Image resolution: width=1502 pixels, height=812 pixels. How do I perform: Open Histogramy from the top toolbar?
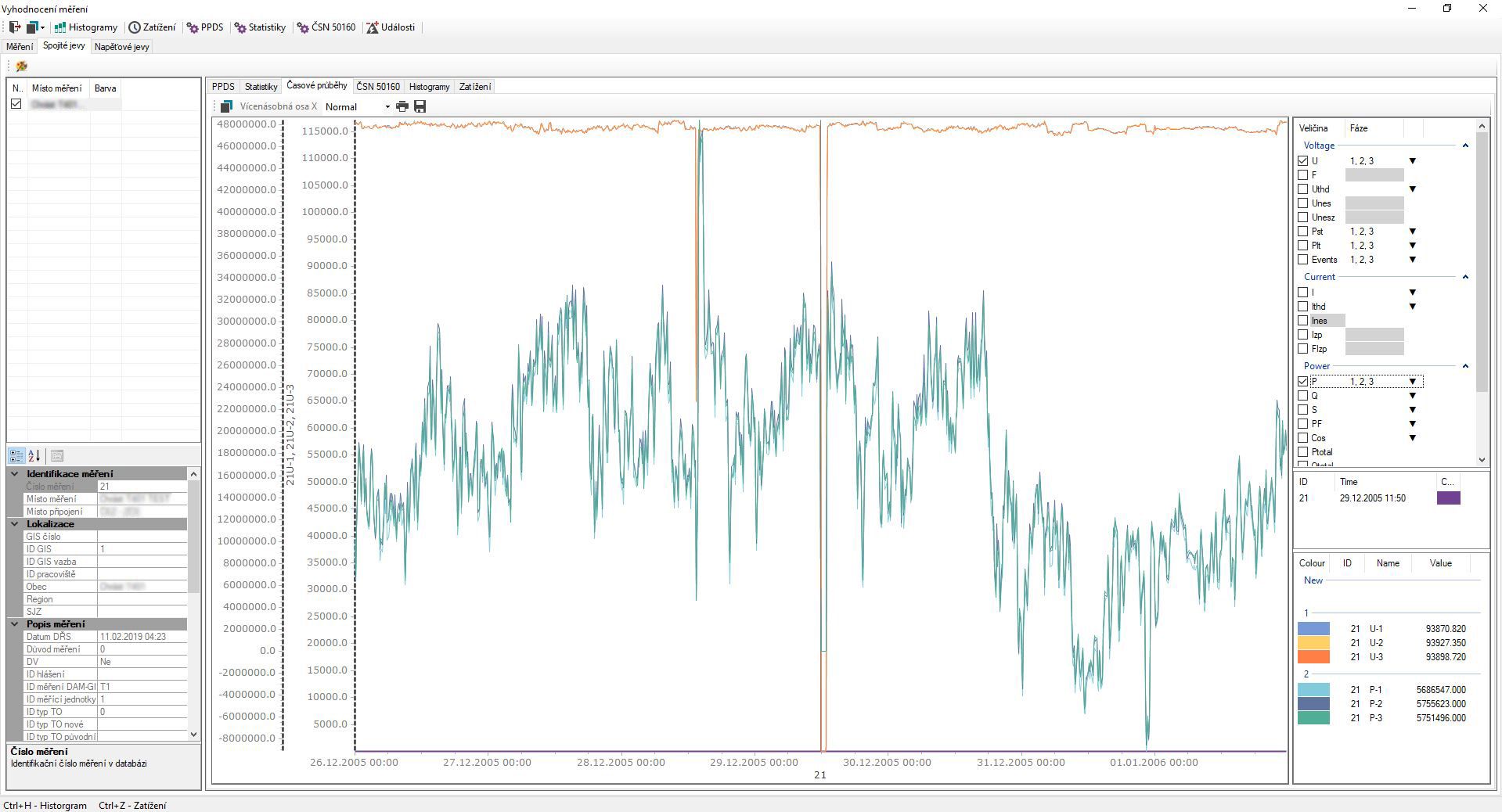[x=86, y=27]
